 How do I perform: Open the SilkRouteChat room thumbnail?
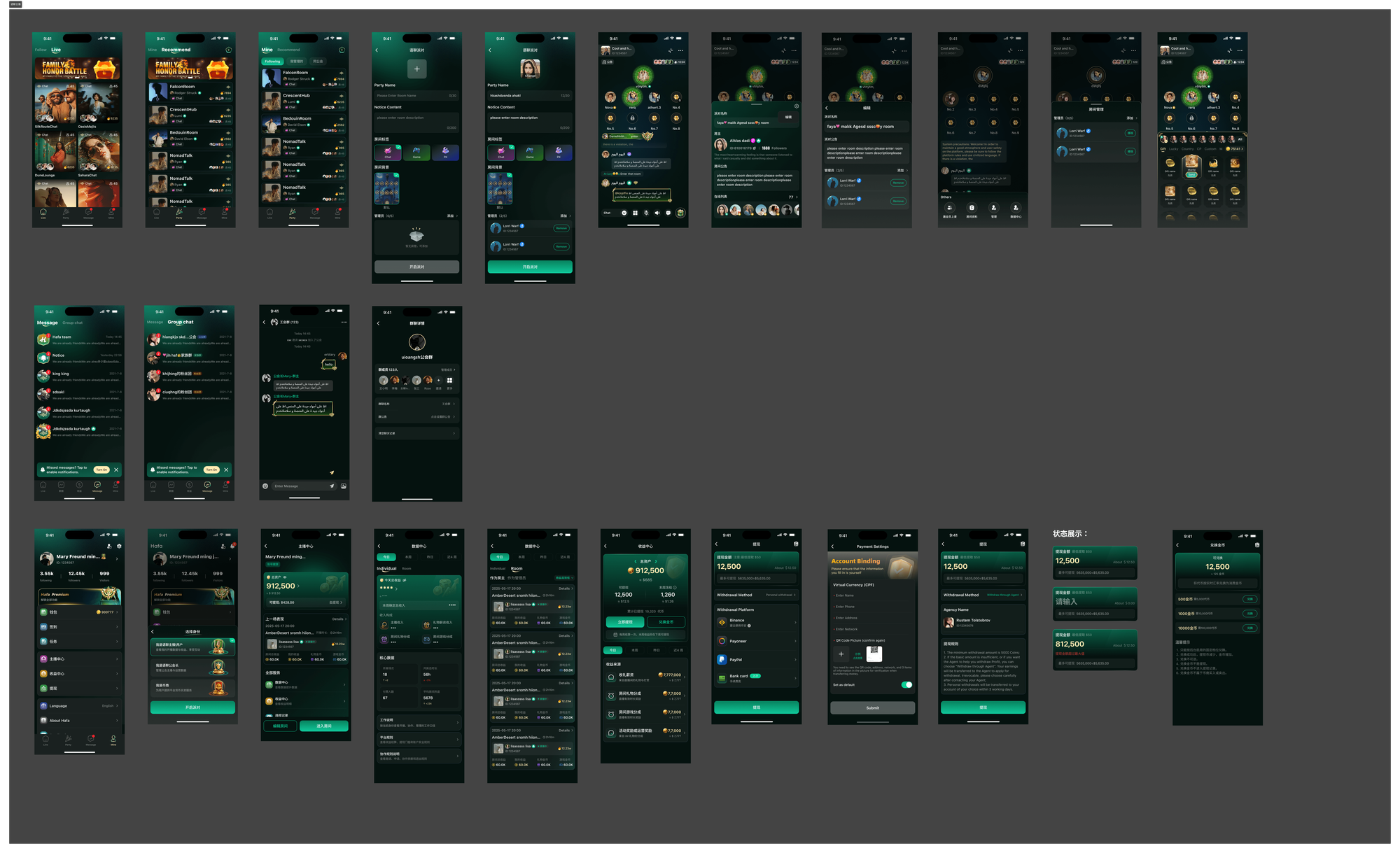coord(55,104)
